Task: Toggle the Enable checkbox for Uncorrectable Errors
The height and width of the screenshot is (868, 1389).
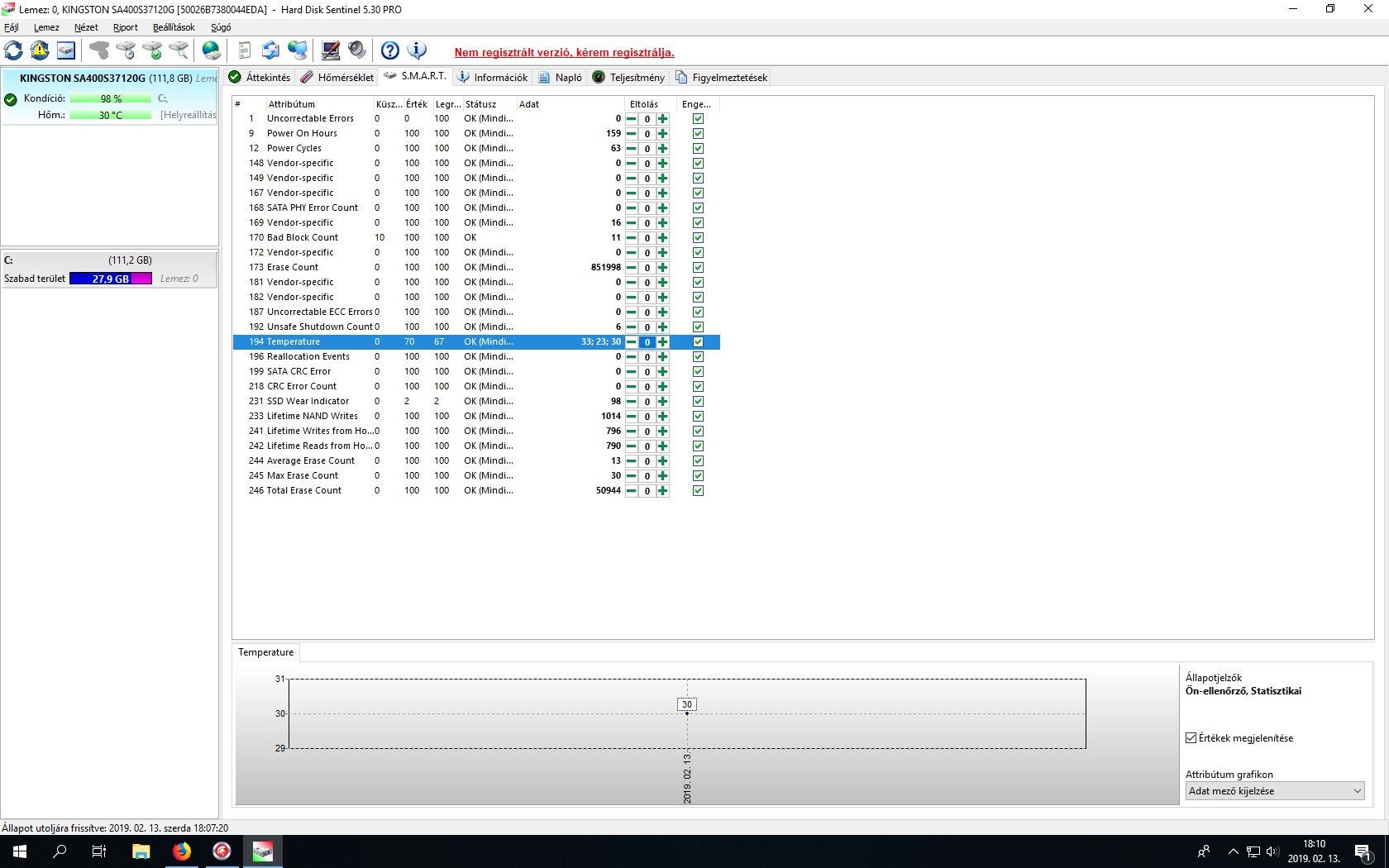Action: coord(698,119)
